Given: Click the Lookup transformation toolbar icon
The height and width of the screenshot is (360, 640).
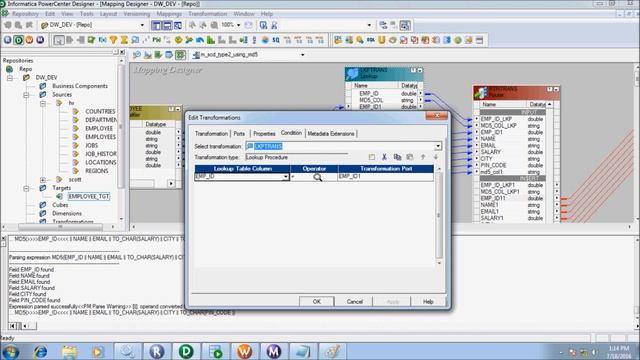Looking at the screenshot, I should (135, 40).
